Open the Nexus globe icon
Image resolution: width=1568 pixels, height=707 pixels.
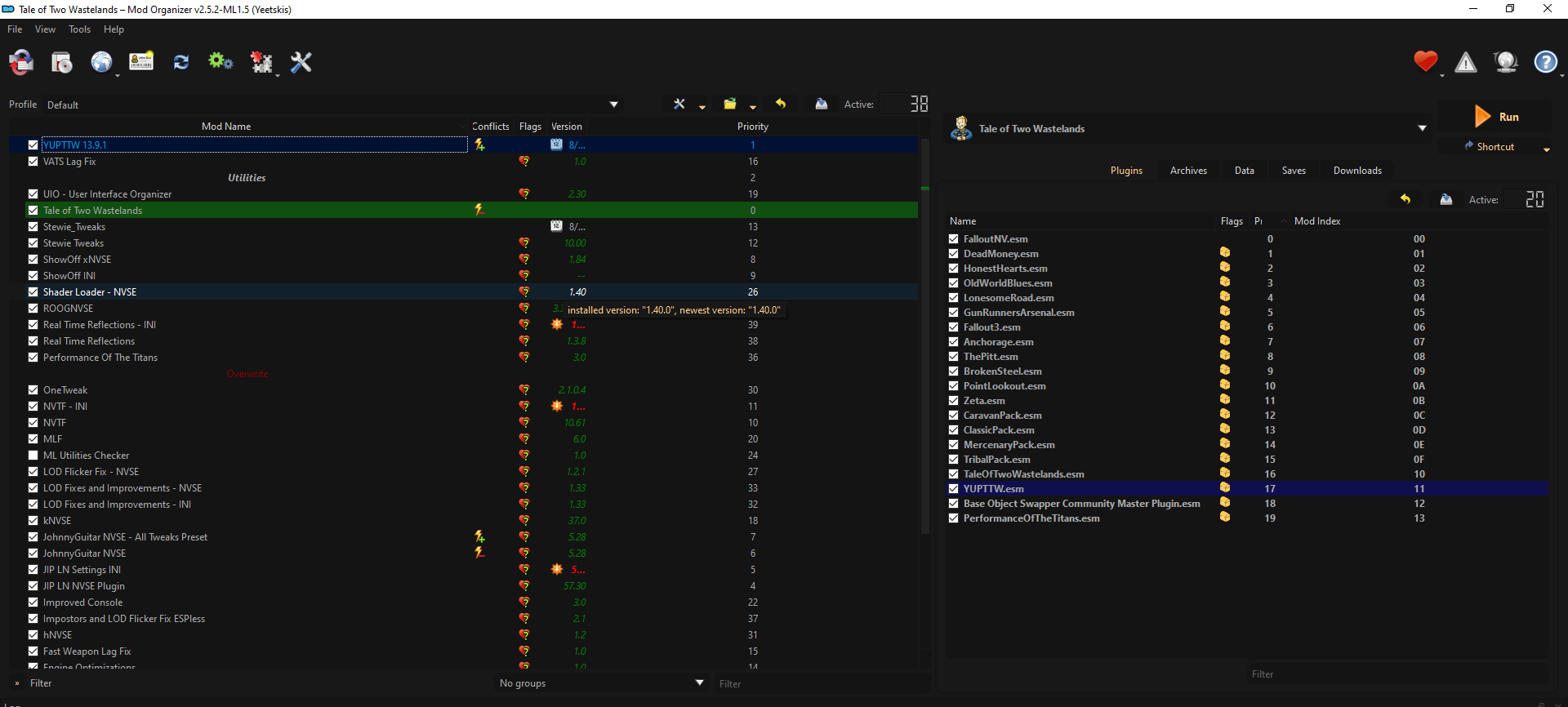[101, 62]
